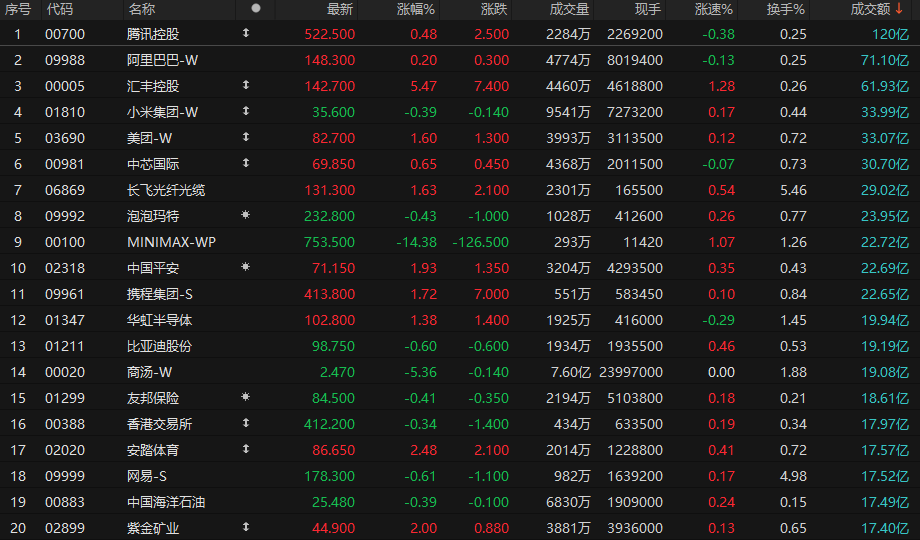
Task: Select the 华虹半导体 stock name
Action: (x=160, y=320)
